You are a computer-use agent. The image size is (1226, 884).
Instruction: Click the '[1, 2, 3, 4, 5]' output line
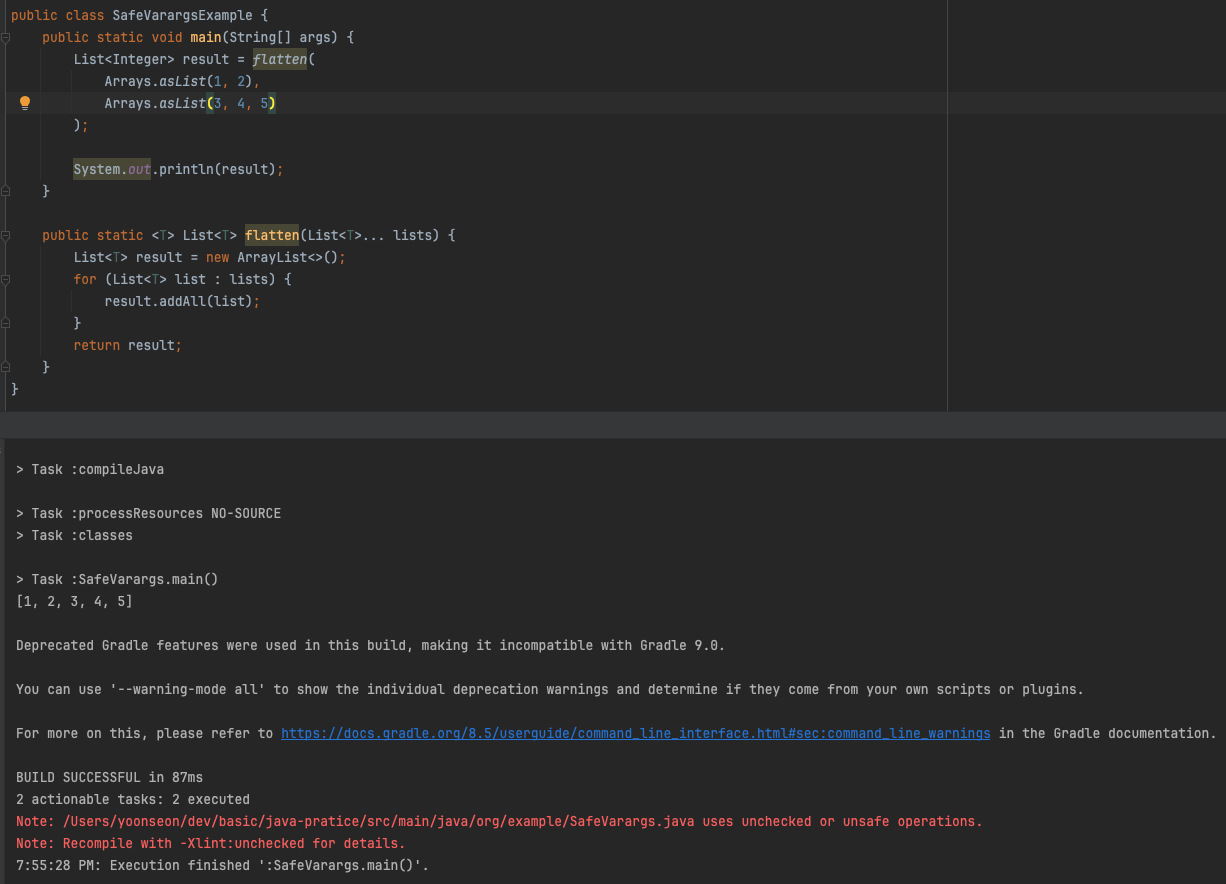(74, 601)
